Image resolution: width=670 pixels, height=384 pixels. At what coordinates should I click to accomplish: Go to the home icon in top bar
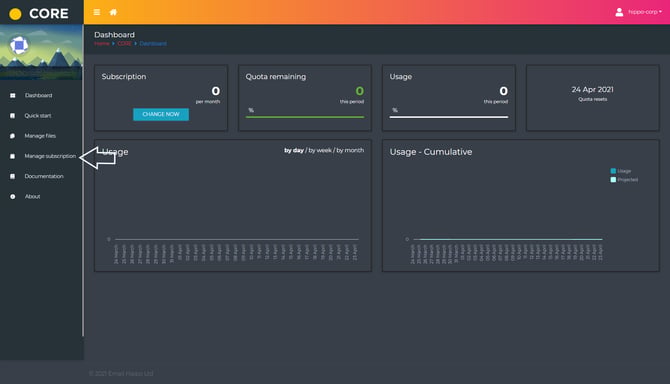pos(113,12)
